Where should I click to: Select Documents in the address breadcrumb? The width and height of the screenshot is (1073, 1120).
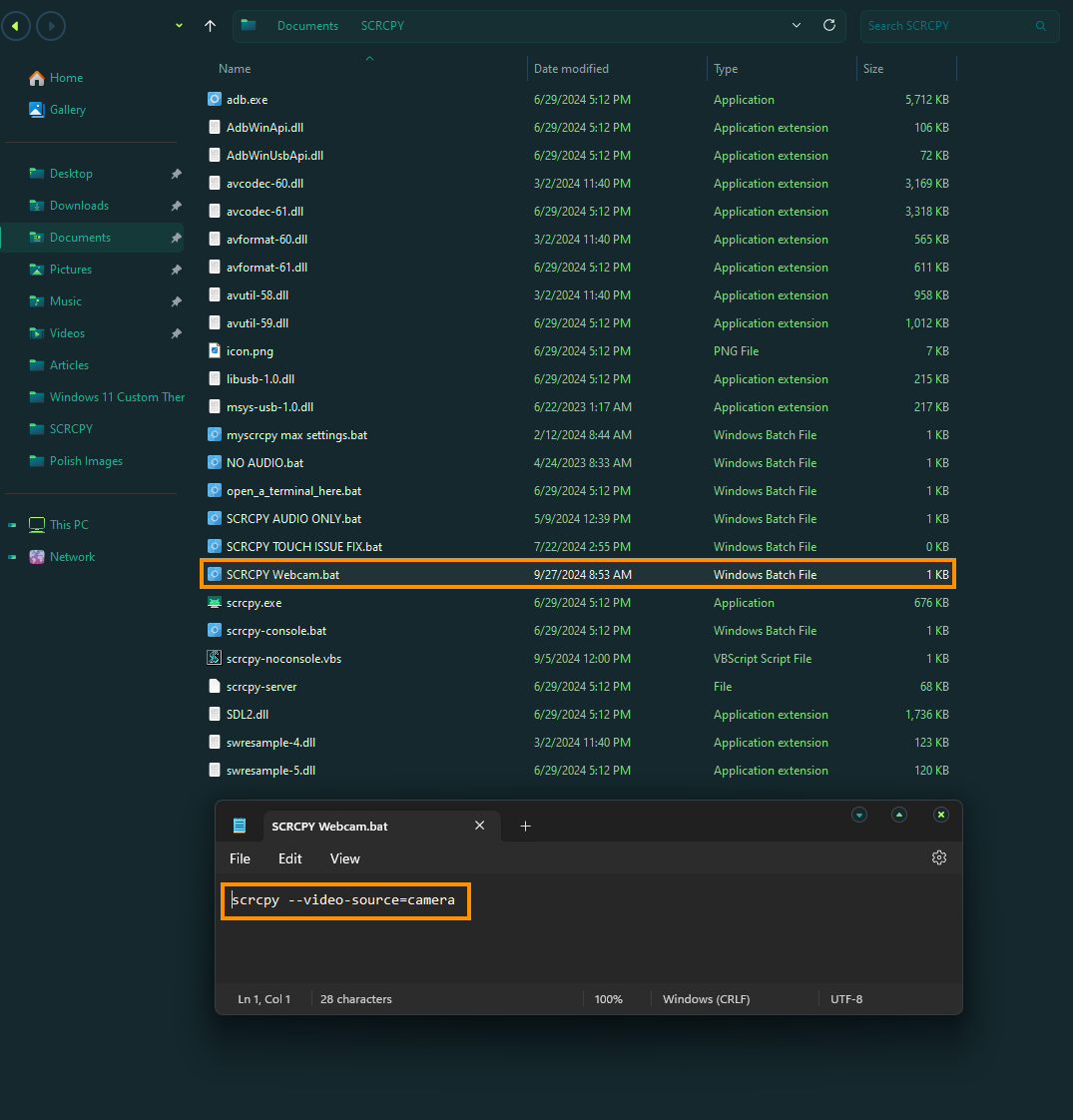[x=307, y=26]
